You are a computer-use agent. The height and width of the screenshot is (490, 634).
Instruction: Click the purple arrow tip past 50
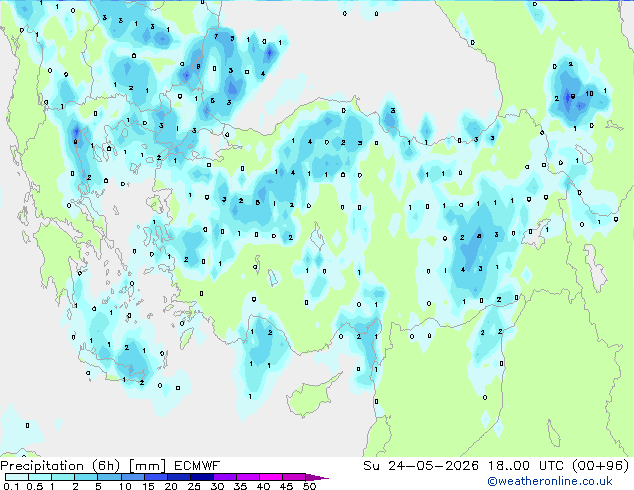[317, 477]
